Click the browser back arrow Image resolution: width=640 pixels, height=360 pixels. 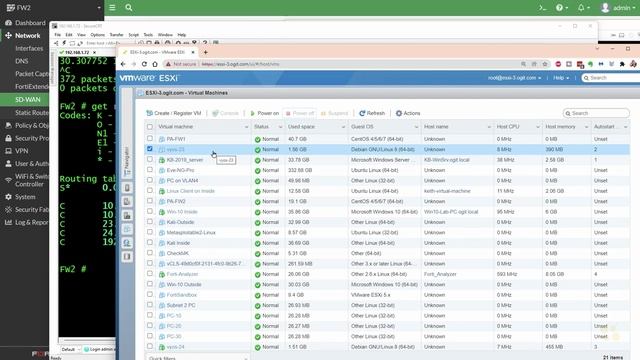tap(123, 64)
